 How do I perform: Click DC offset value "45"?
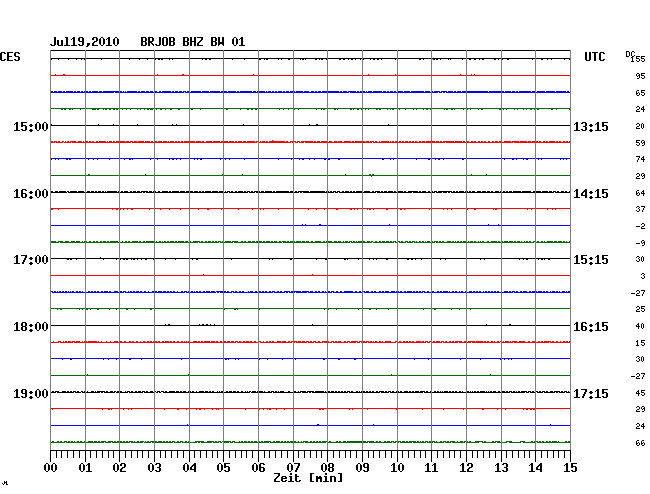click(x=640, y=393)
